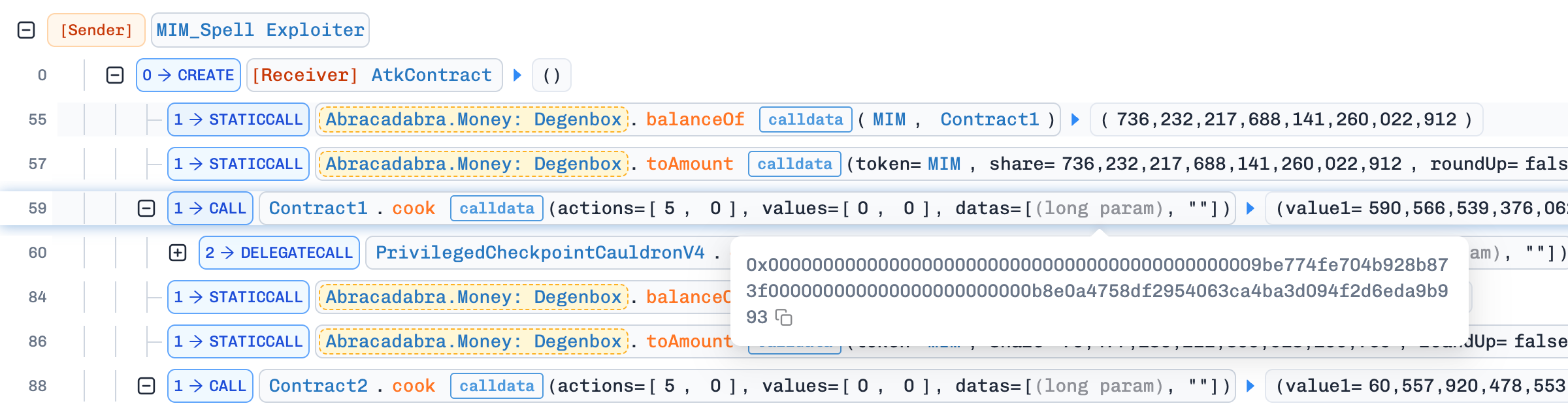Click the () result of CREATE row
Image resolution: width=1568 pixels, height=410 pixels.
[551, 75]
